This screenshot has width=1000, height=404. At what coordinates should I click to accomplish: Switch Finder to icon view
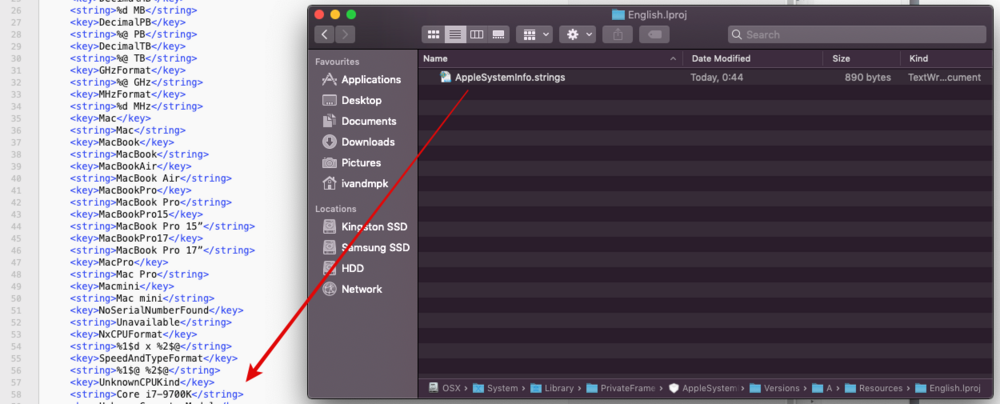click(433, 34)
